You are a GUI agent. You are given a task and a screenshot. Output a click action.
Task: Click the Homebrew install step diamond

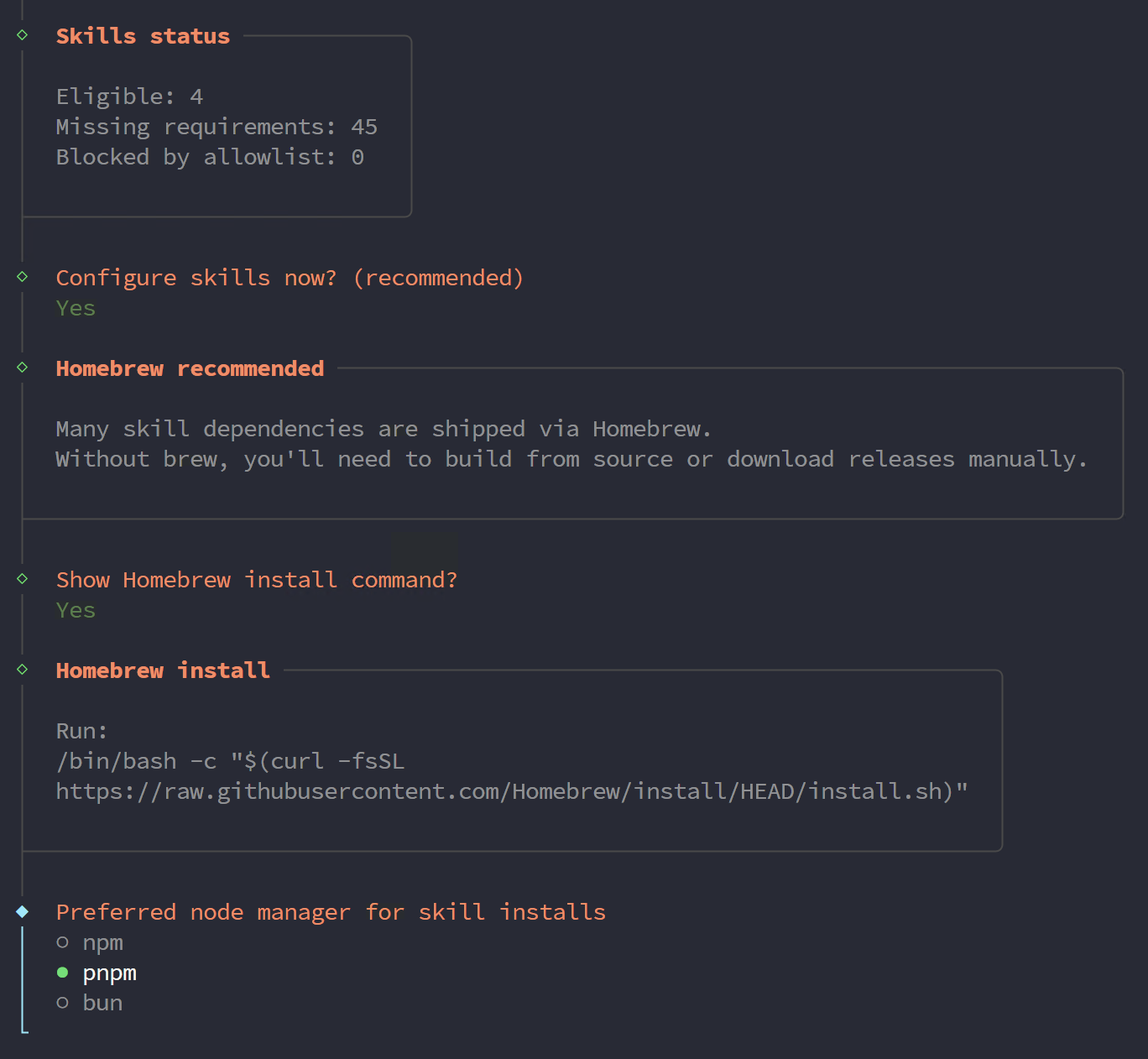(21, 670)
